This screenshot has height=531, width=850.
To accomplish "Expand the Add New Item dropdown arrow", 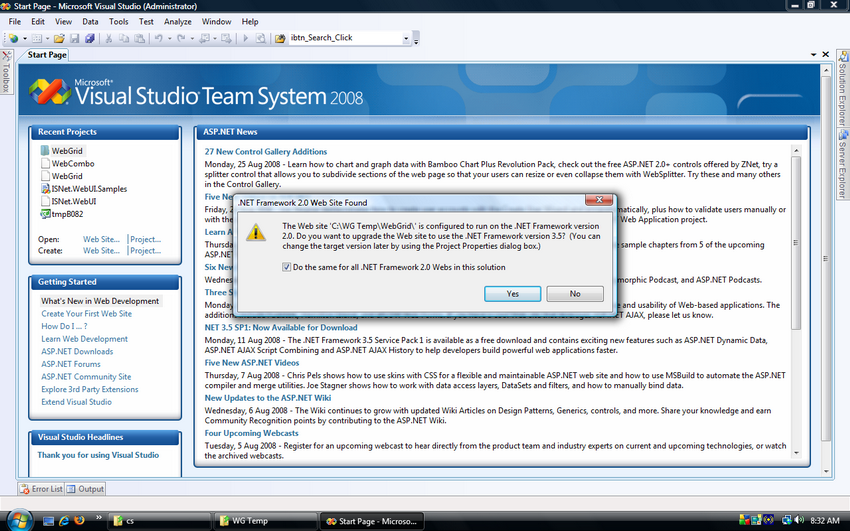I will click(47, 38).
